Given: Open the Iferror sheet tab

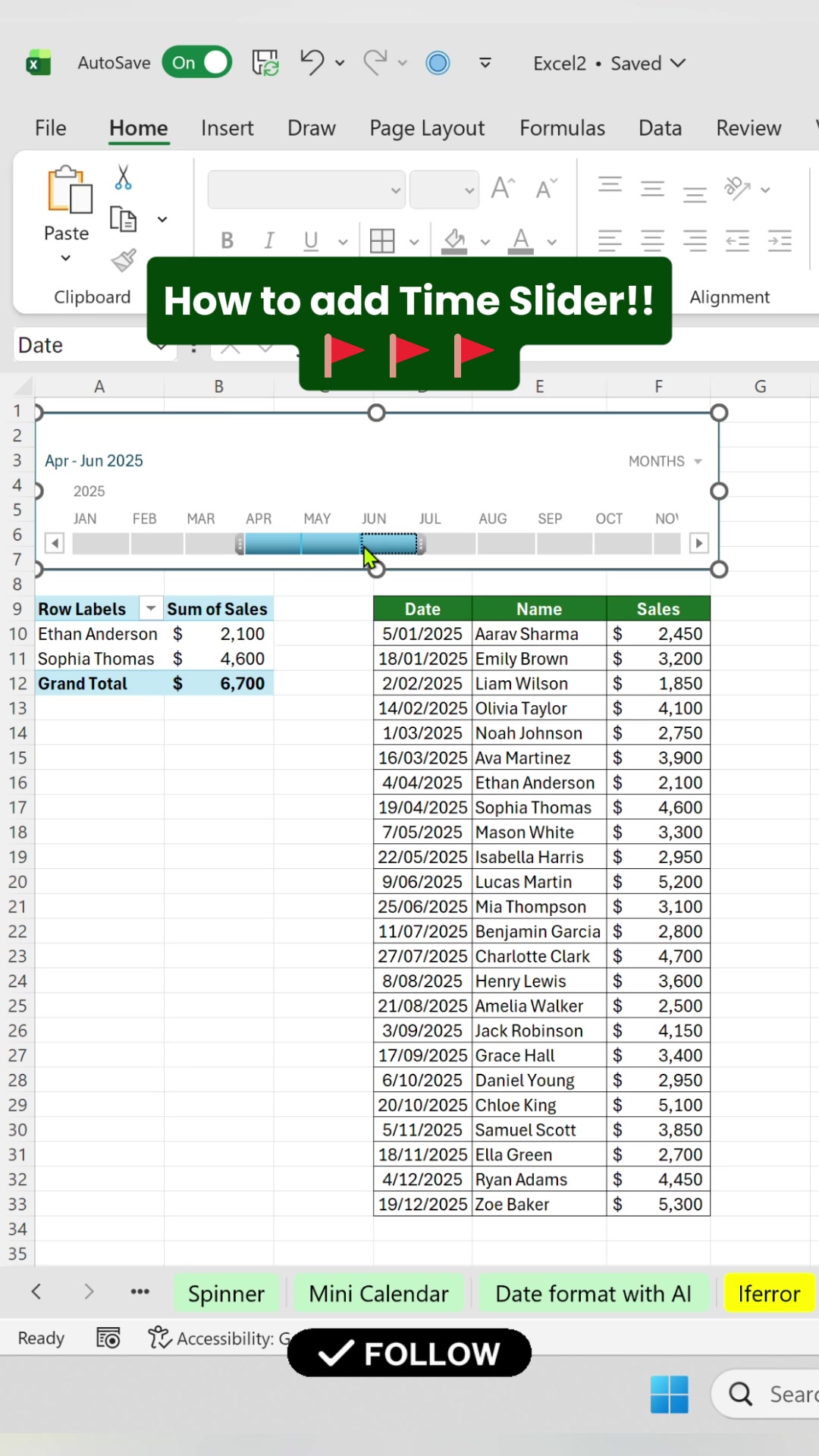Looking at the screenshot, I should coord(769,1294).
